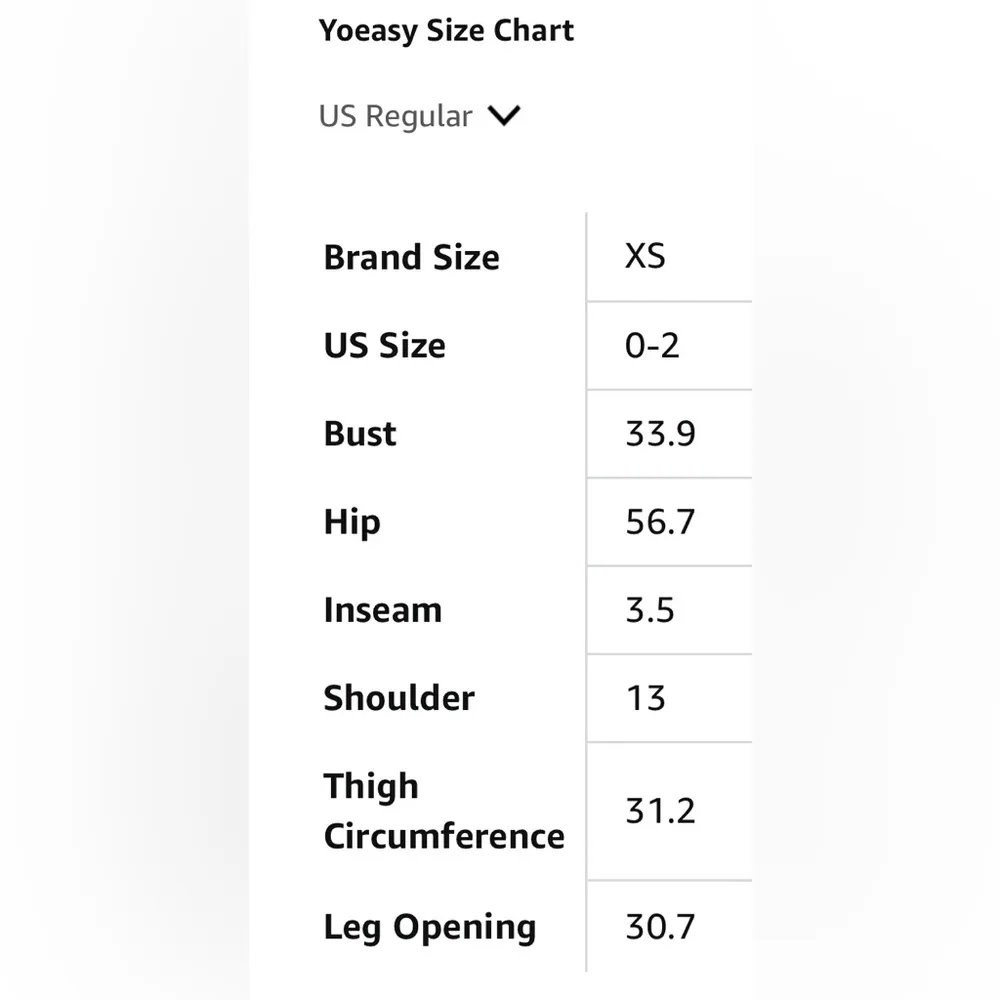The height and width of the screenshot is (1000, 1000).
Task: Click the 56.7 hip measurement
Action: pos(660,522)
